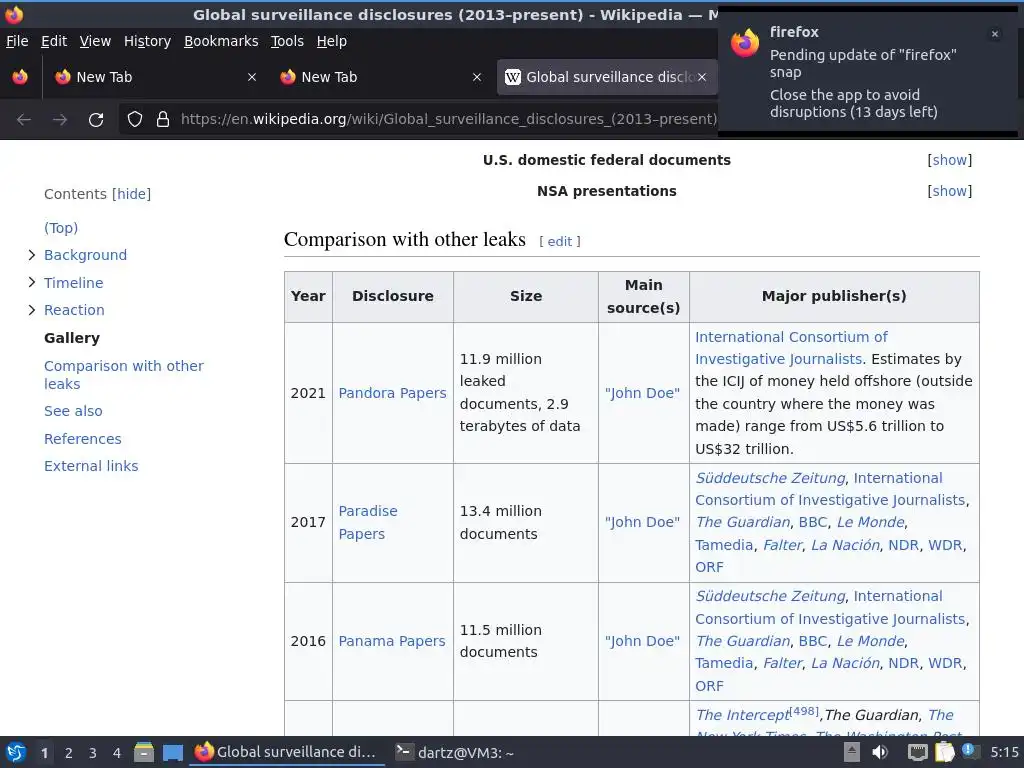Viewport: 1024px width, 768px height.
Task: Click the show desktop taskbar icon
Action: click(x=172, y=753)
